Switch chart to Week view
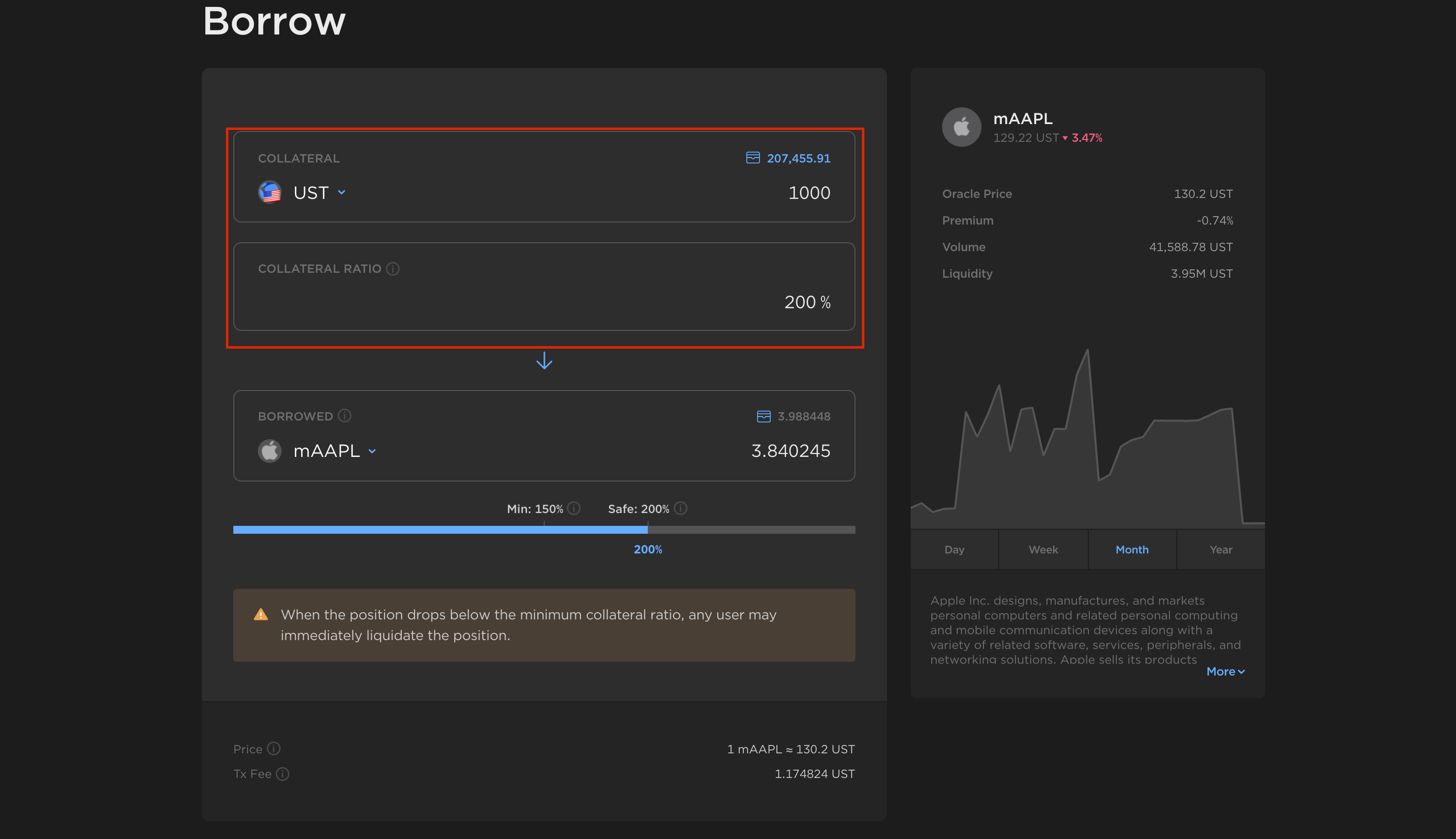The width and height of the screenshot is (1456, 839). 1043,549
